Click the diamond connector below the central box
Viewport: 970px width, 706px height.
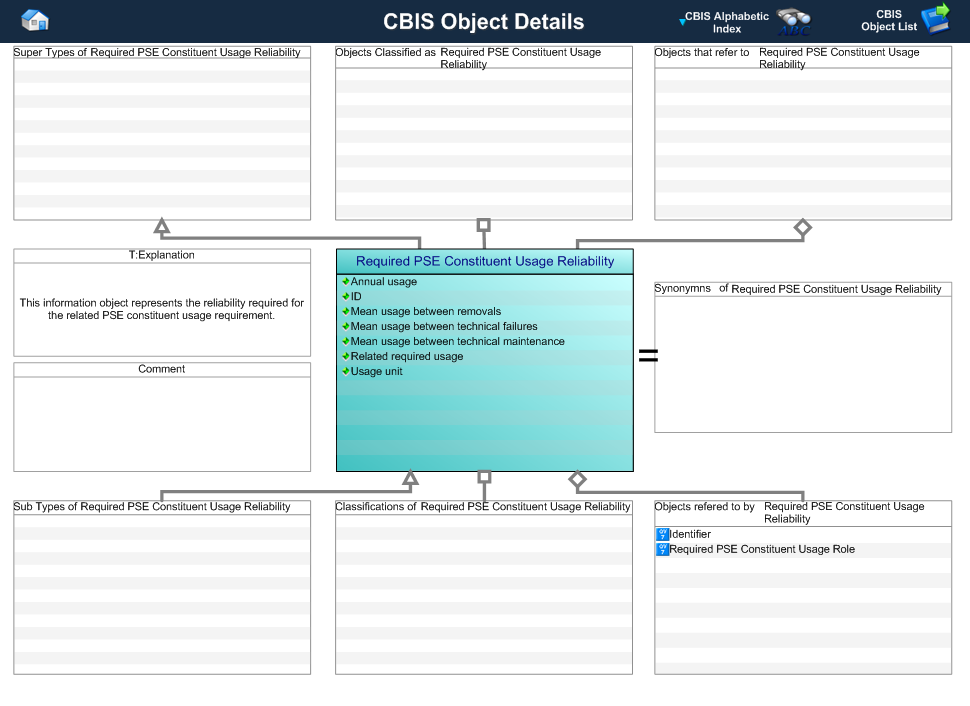pos(577,479)
